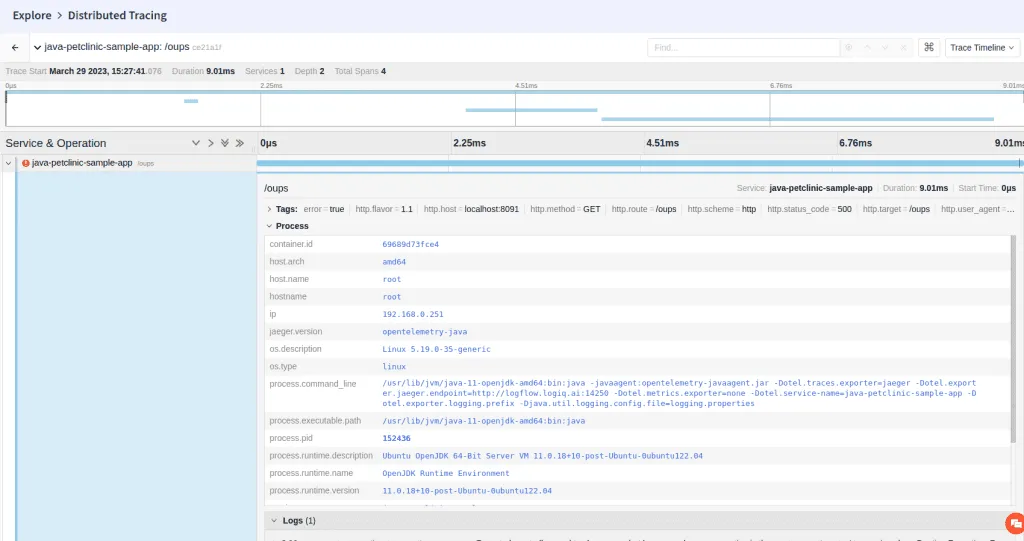Go back using the left arrow icon
The image size is (1024, 541).
coord(15,47)
